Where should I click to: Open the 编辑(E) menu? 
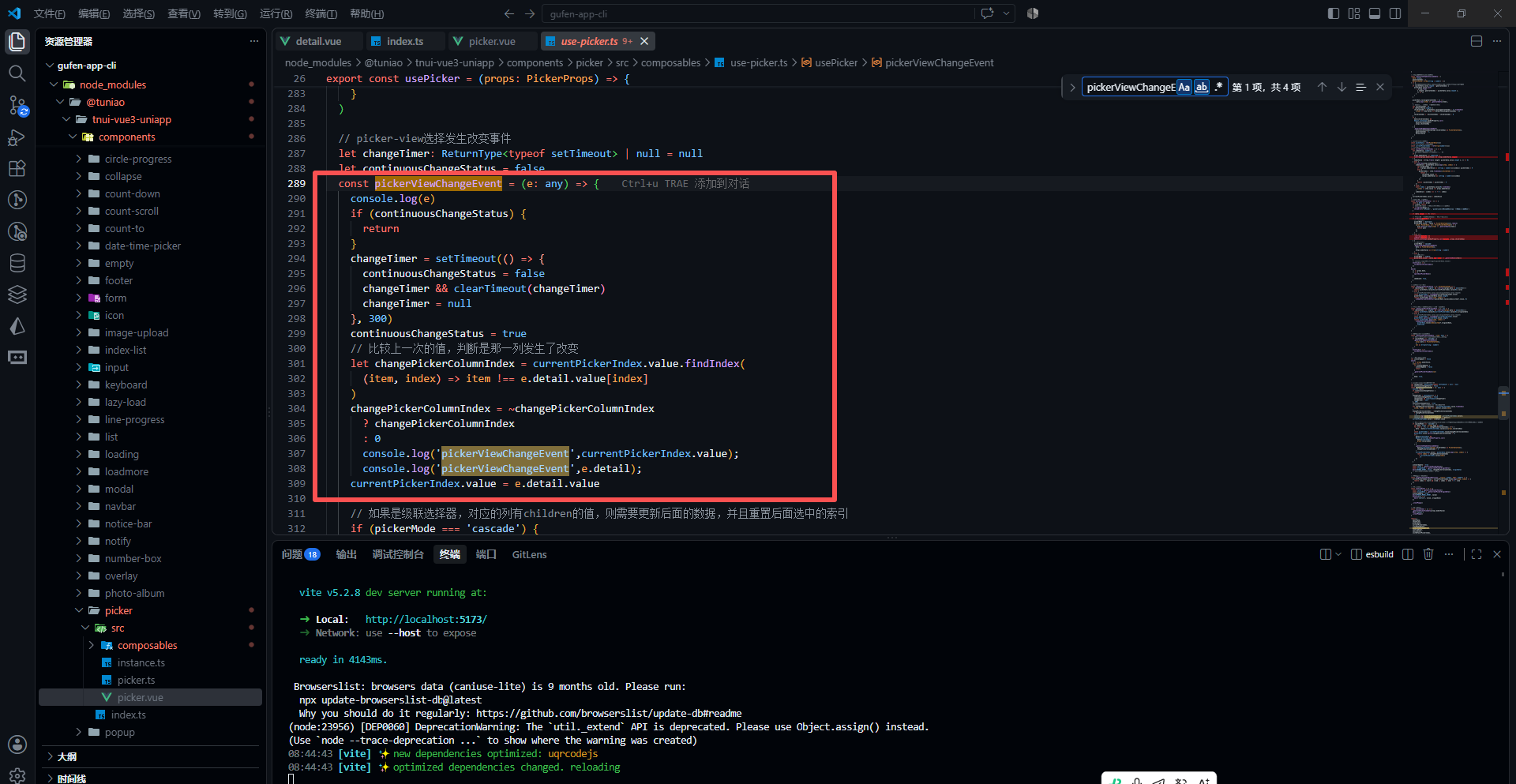[94, 13]
